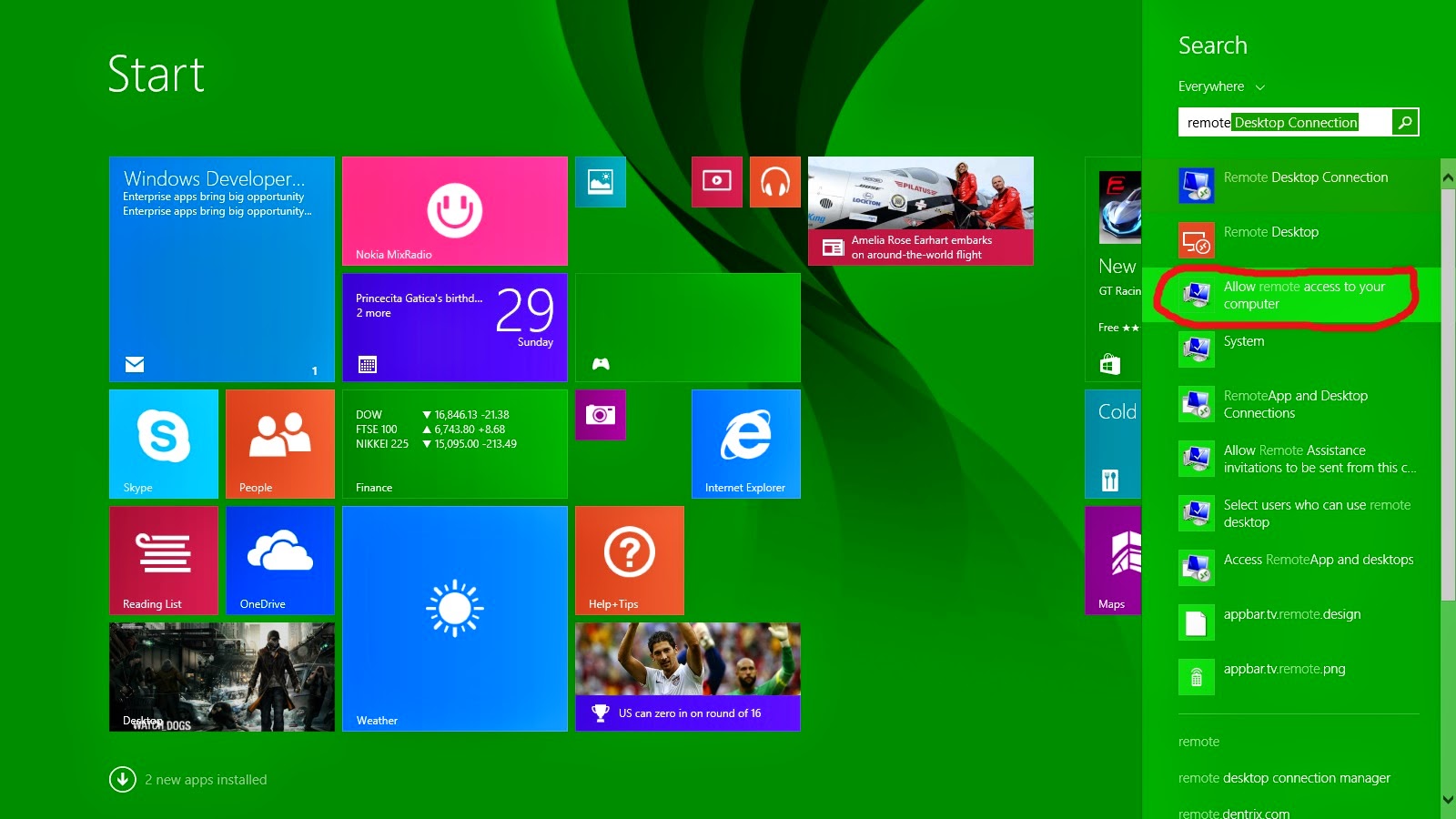Open the Store tile with GT Racing
Screen dimensions: 1456x819
(x=1113, y=269)
